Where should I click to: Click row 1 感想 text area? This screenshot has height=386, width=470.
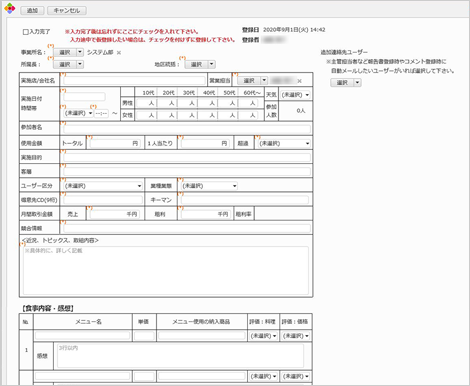[x=180, y=356]
